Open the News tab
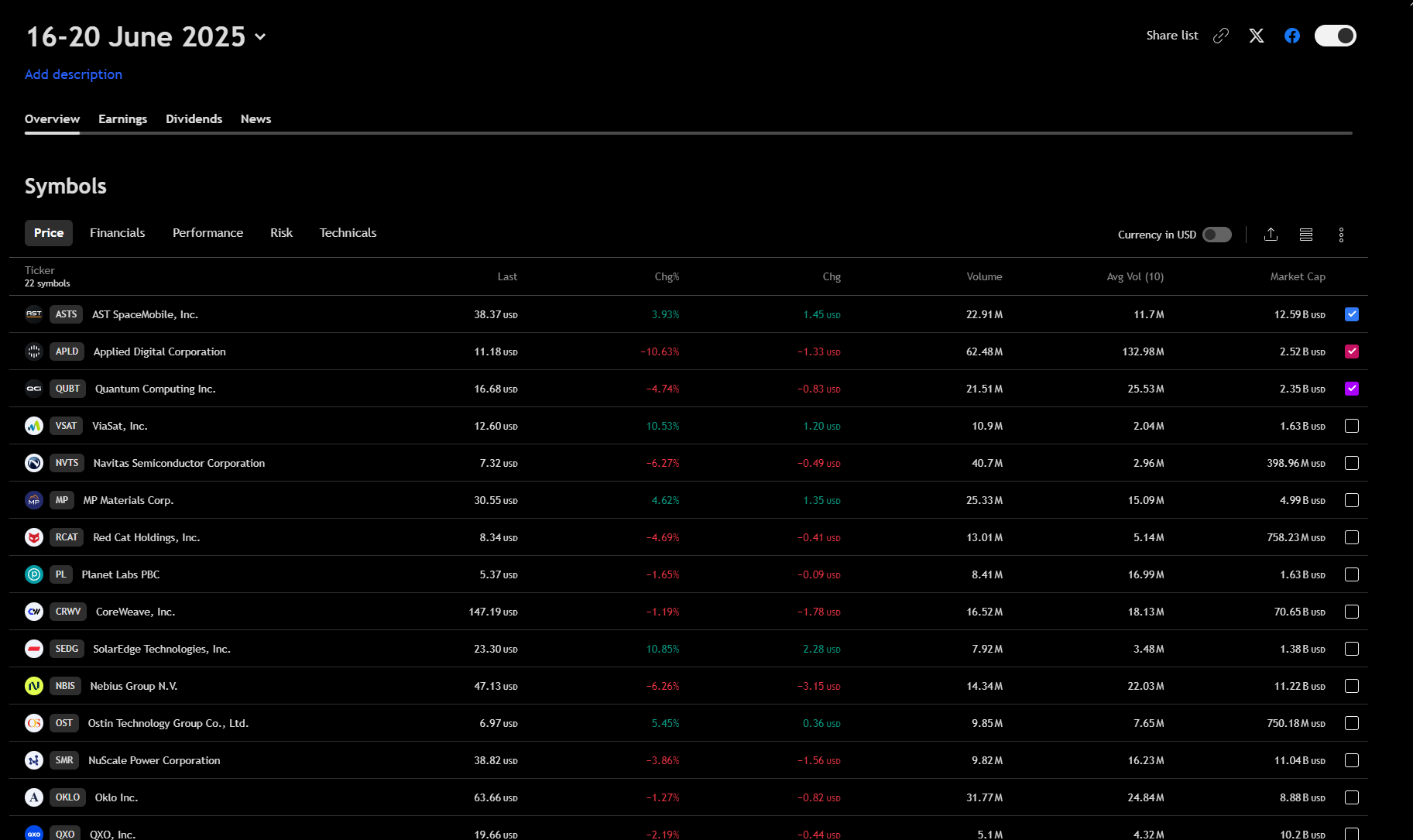 [x=256, y=118]
